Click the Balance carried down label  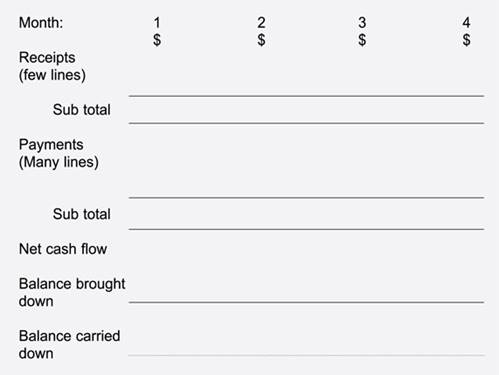(x=69, y=345)
